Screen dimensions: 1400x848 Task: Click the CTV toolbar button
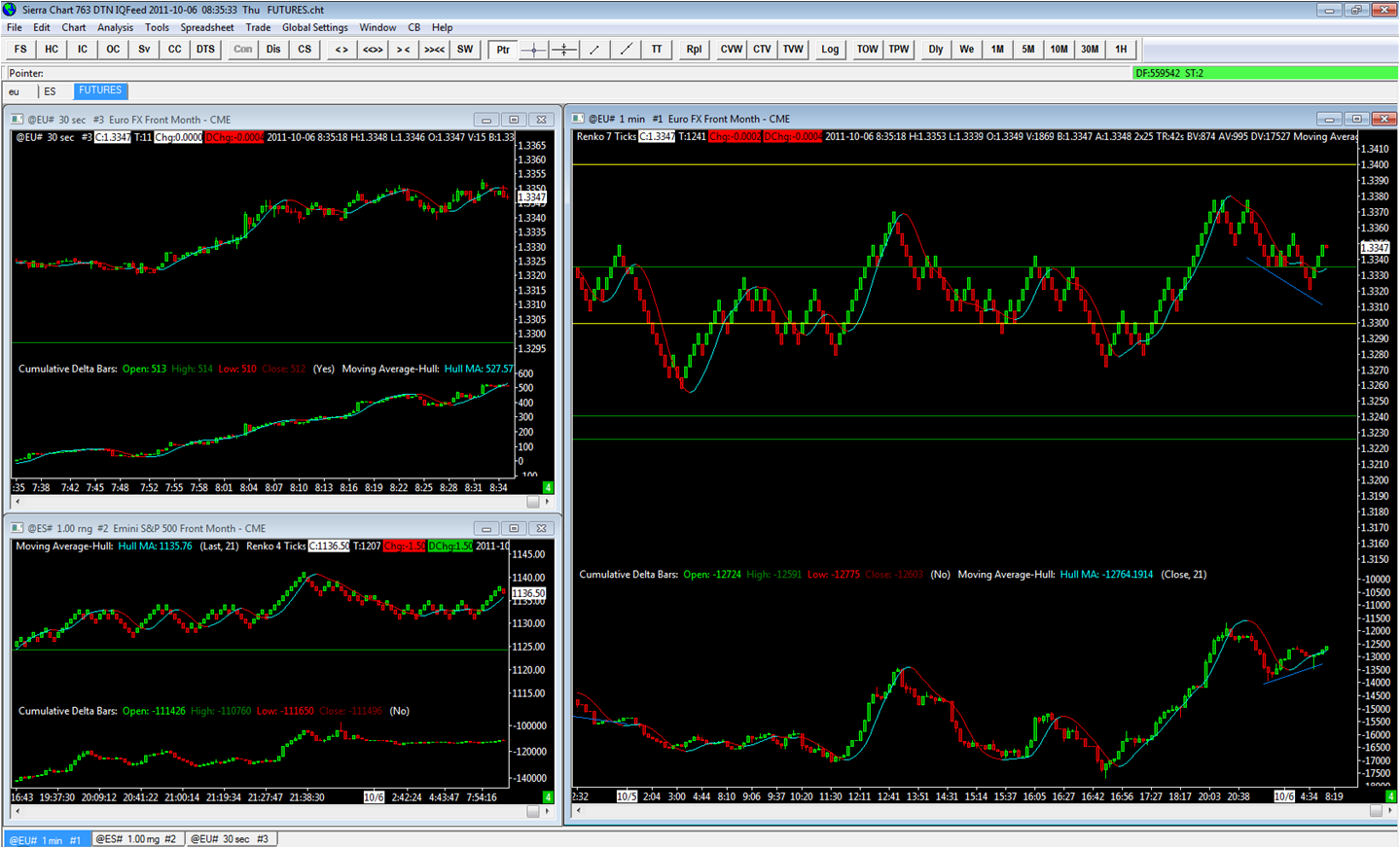click(x=762, y=50)
